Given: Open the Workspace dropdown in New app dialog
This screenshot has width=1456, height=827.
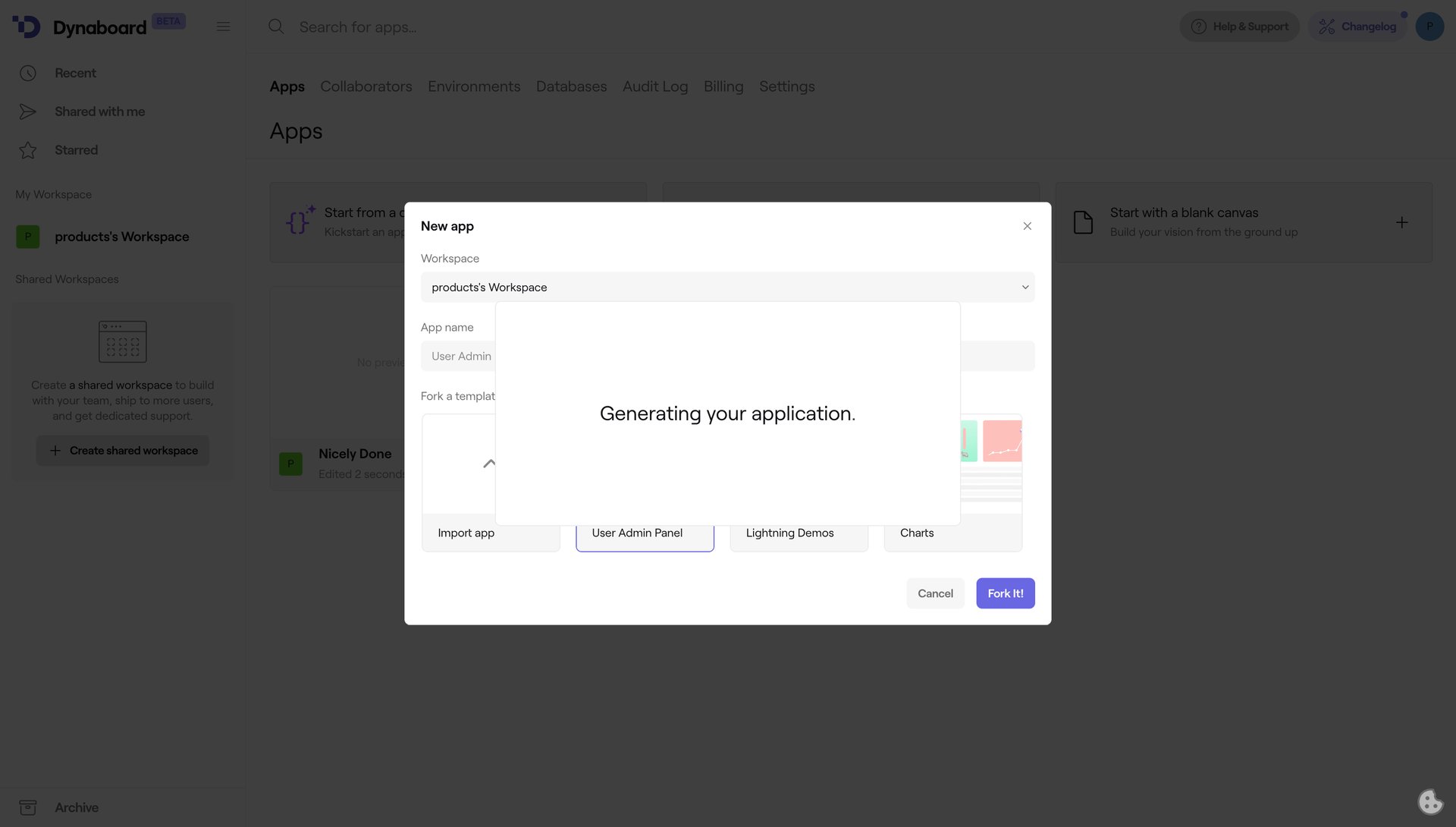Looking at the screenshot, I should (1025, 287).
